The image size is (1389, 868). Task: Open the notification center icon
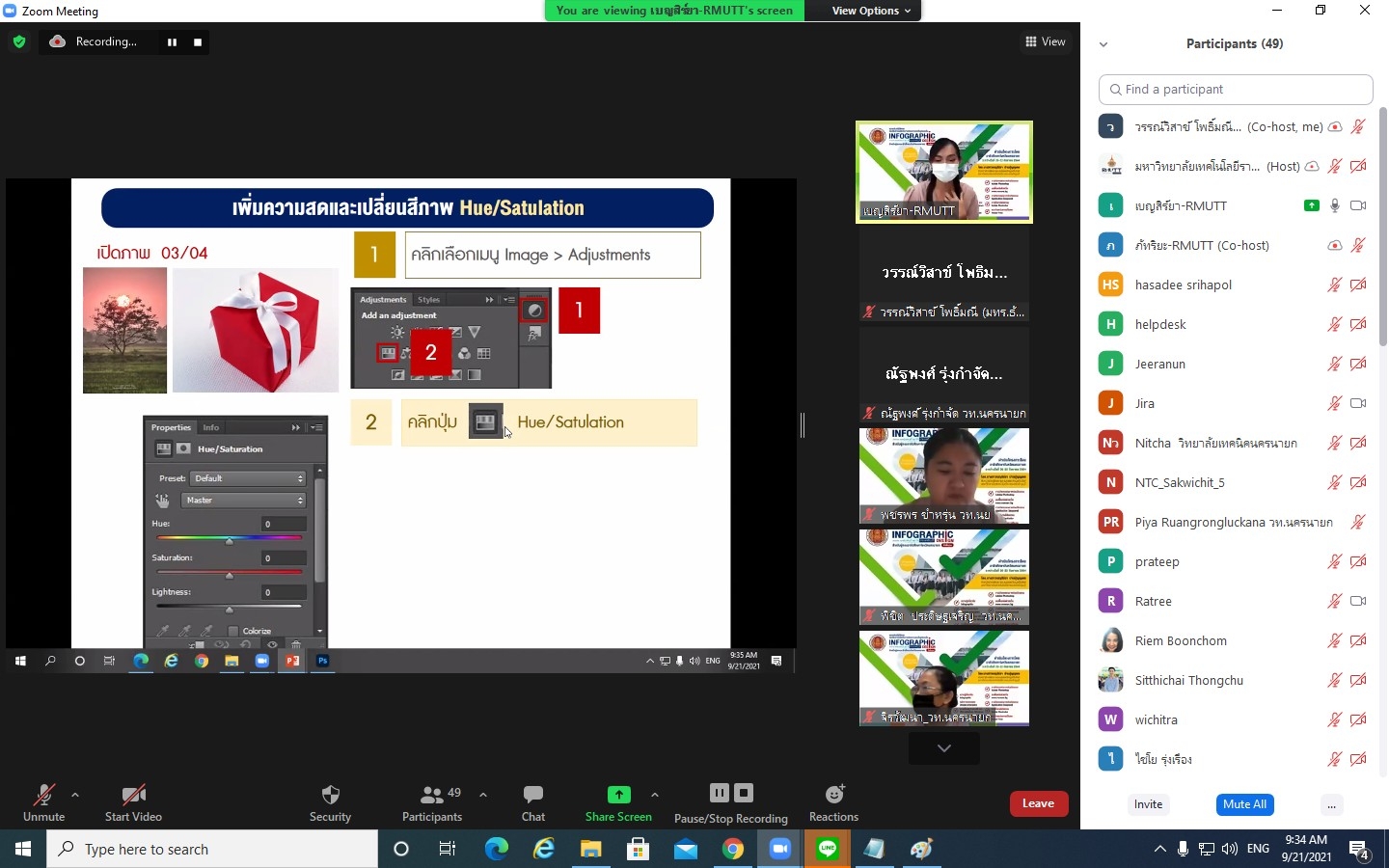coord(1360,849)
